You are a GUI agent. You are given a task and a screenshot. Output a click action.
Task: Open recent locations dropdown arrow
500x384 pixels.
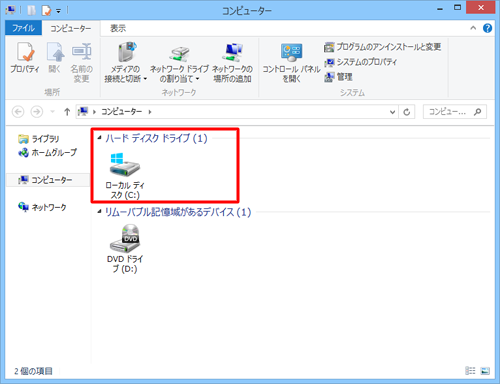click(52, 112)
